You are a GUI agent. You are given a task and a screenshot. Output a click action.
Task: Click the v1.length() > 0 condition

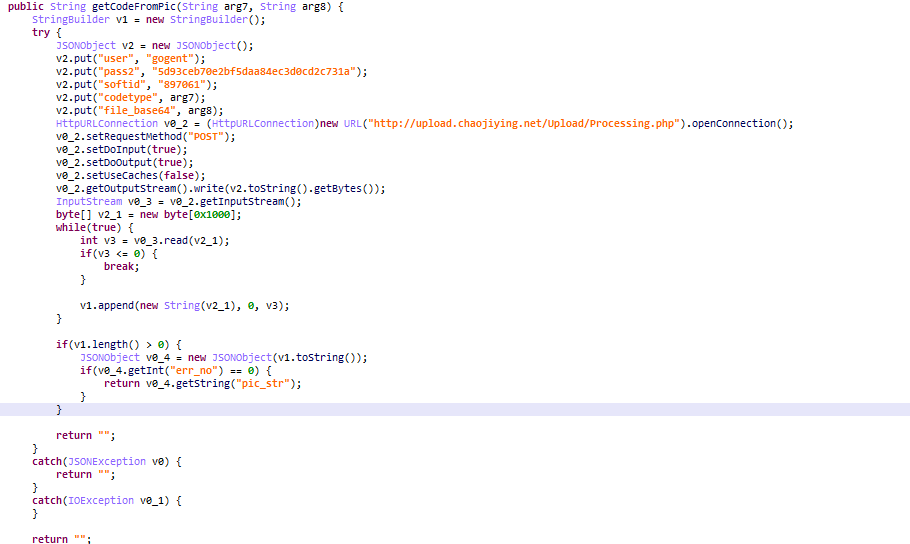tap(119, 344)
